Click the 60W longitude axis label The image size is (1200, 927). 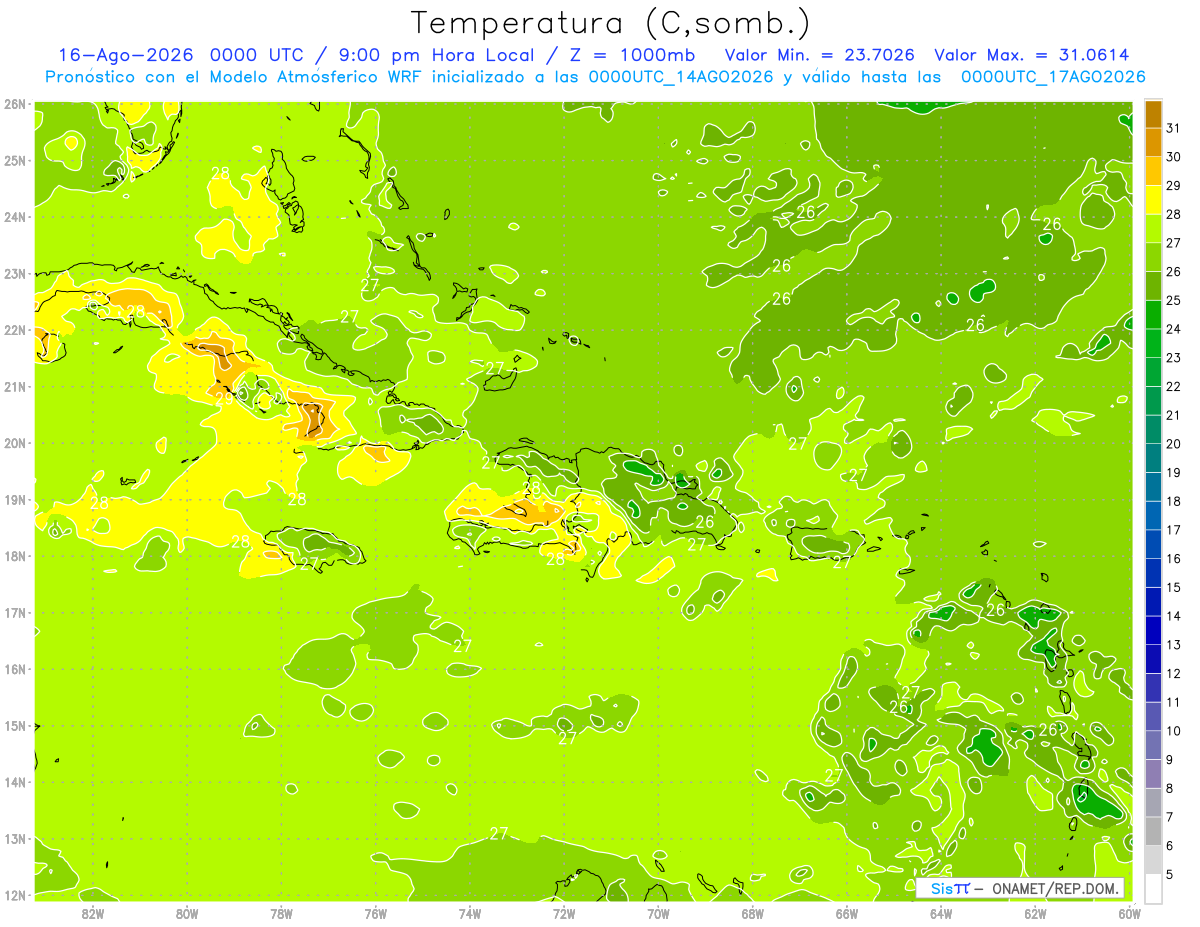pos(1129,914)
